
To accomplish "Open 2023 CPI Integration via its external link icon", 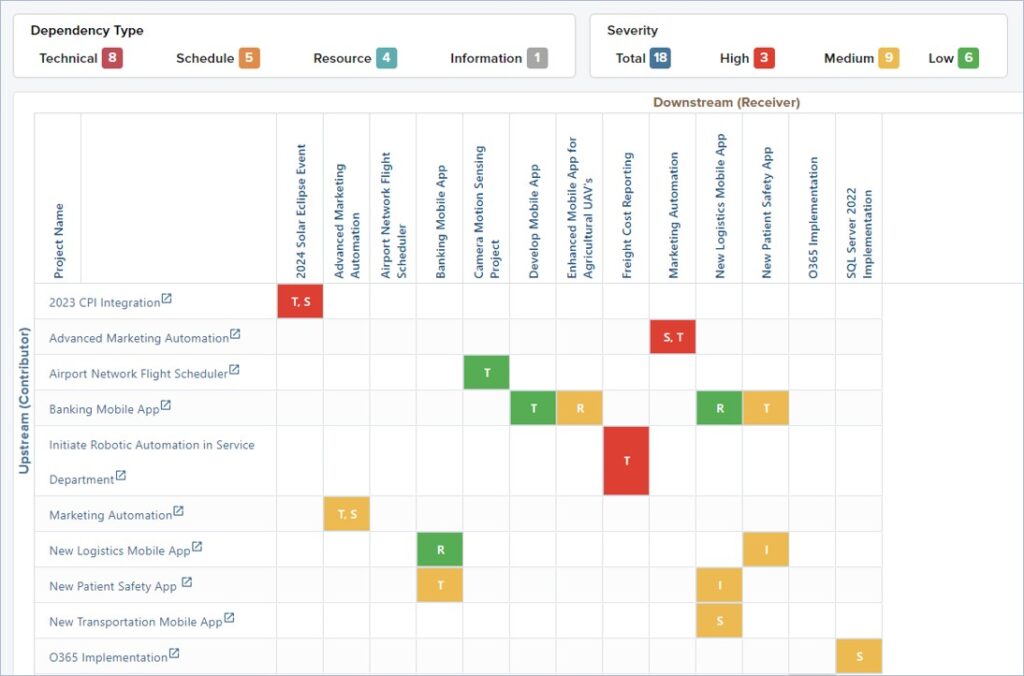I will point(167,298).
